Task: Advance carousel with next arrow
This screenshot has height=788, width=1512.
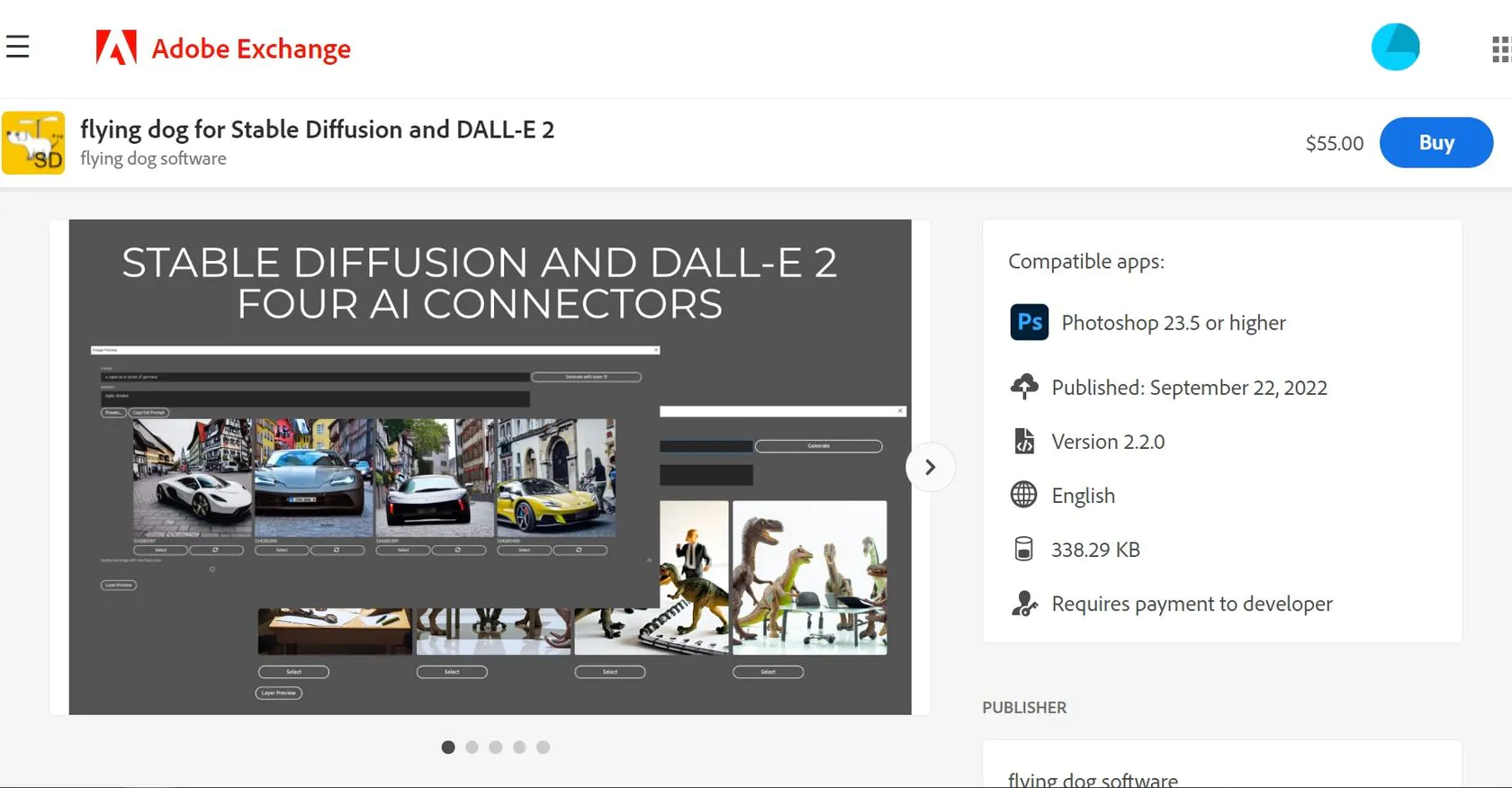Action: 930,467
